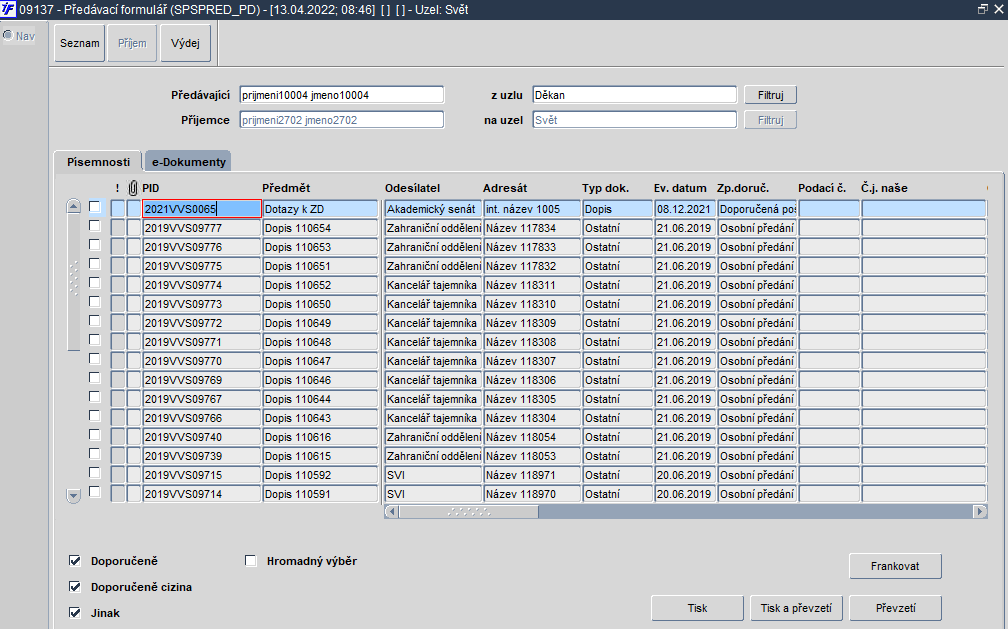The width and height of the screenshot is (1008, 629).
Task: Click the Předávající input field
Action: [341, 95]
